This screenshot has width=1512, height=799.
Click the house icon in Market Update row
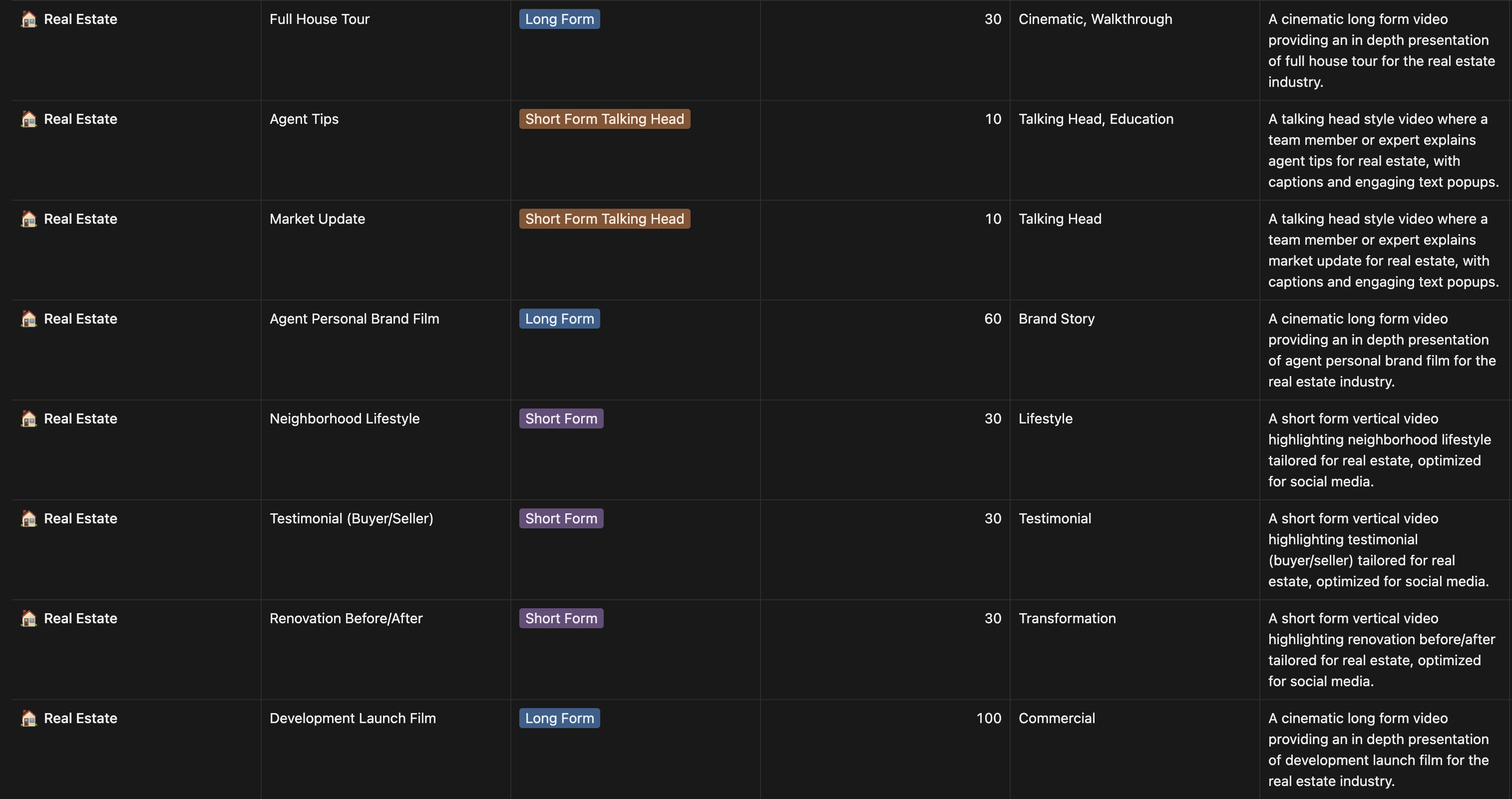pyautogui.click(x=28, y=219)
